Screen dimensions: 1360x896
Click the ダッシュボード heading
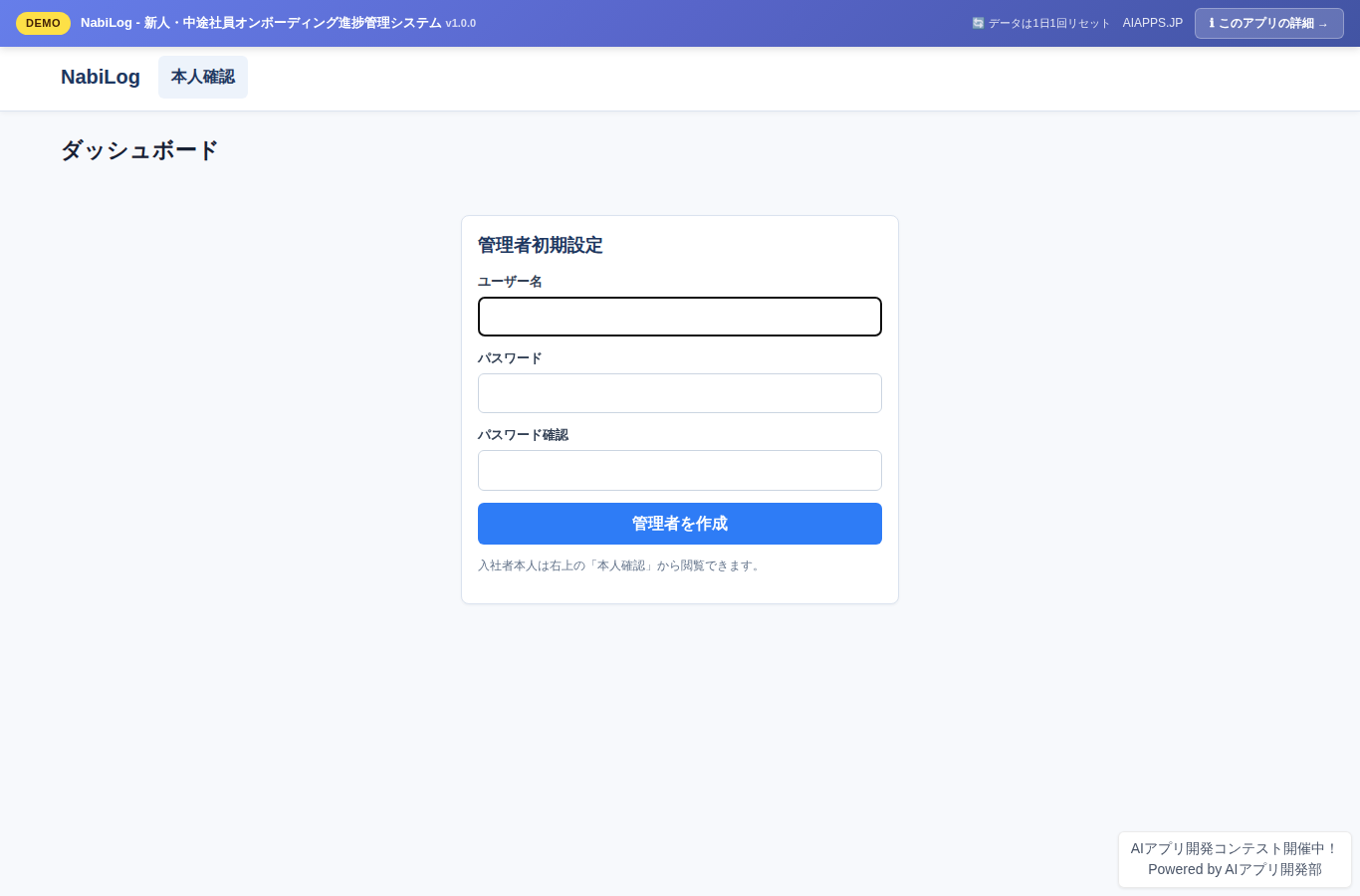point(139,150)
